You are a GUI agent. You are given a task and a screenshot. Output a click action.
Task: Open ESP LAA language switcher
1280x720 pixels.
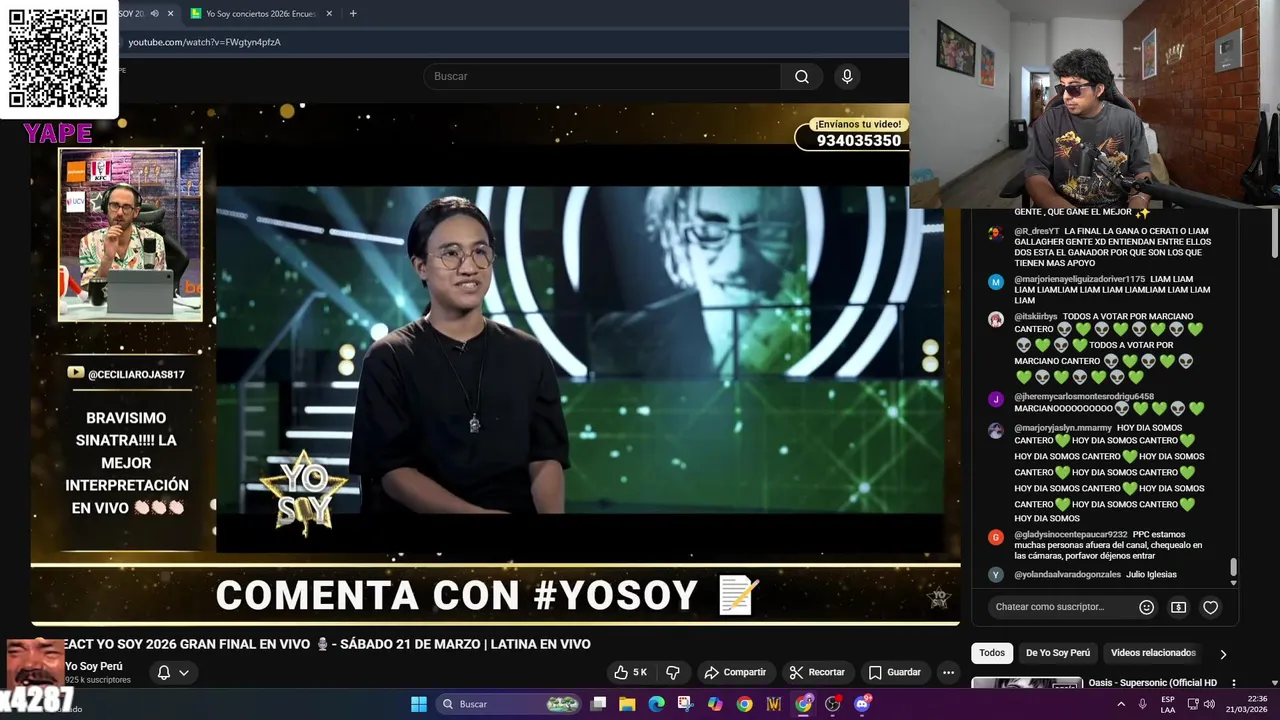1168,704
